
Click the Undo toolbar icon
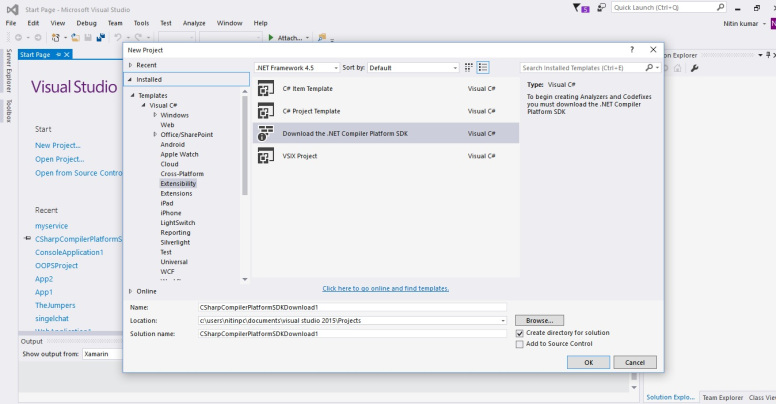(x=118, y=38)
